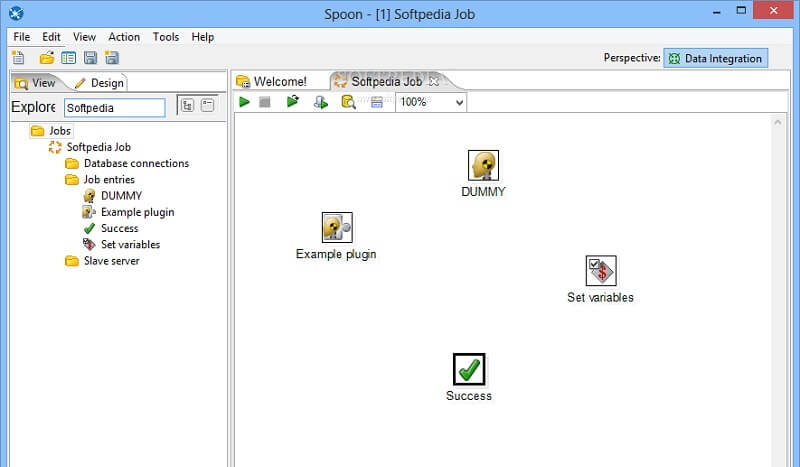
Task: Click the replay job icon
Action: tap(293, 102)
